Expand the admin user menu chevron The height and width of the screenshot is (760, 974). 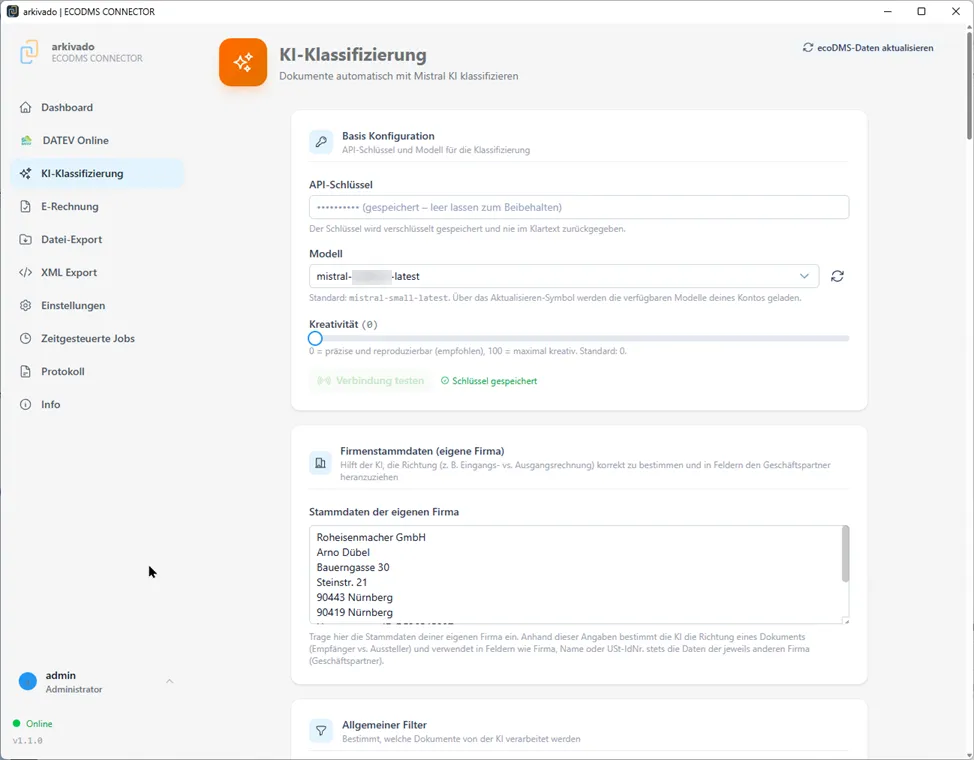click(170, 682)
